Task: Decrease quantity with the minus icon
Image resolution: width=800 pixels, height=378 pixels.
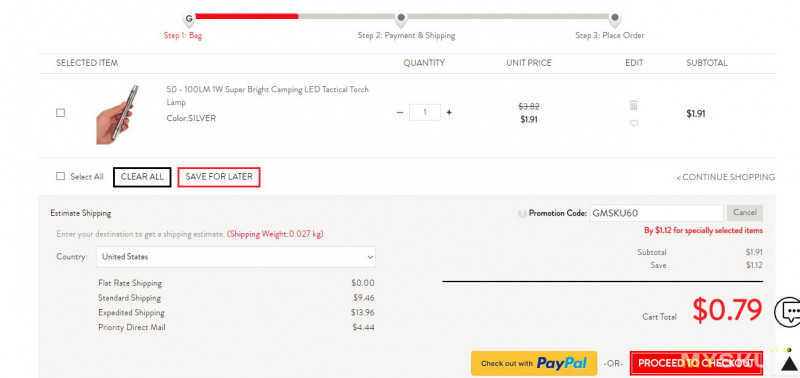Action: pos(400,112)
